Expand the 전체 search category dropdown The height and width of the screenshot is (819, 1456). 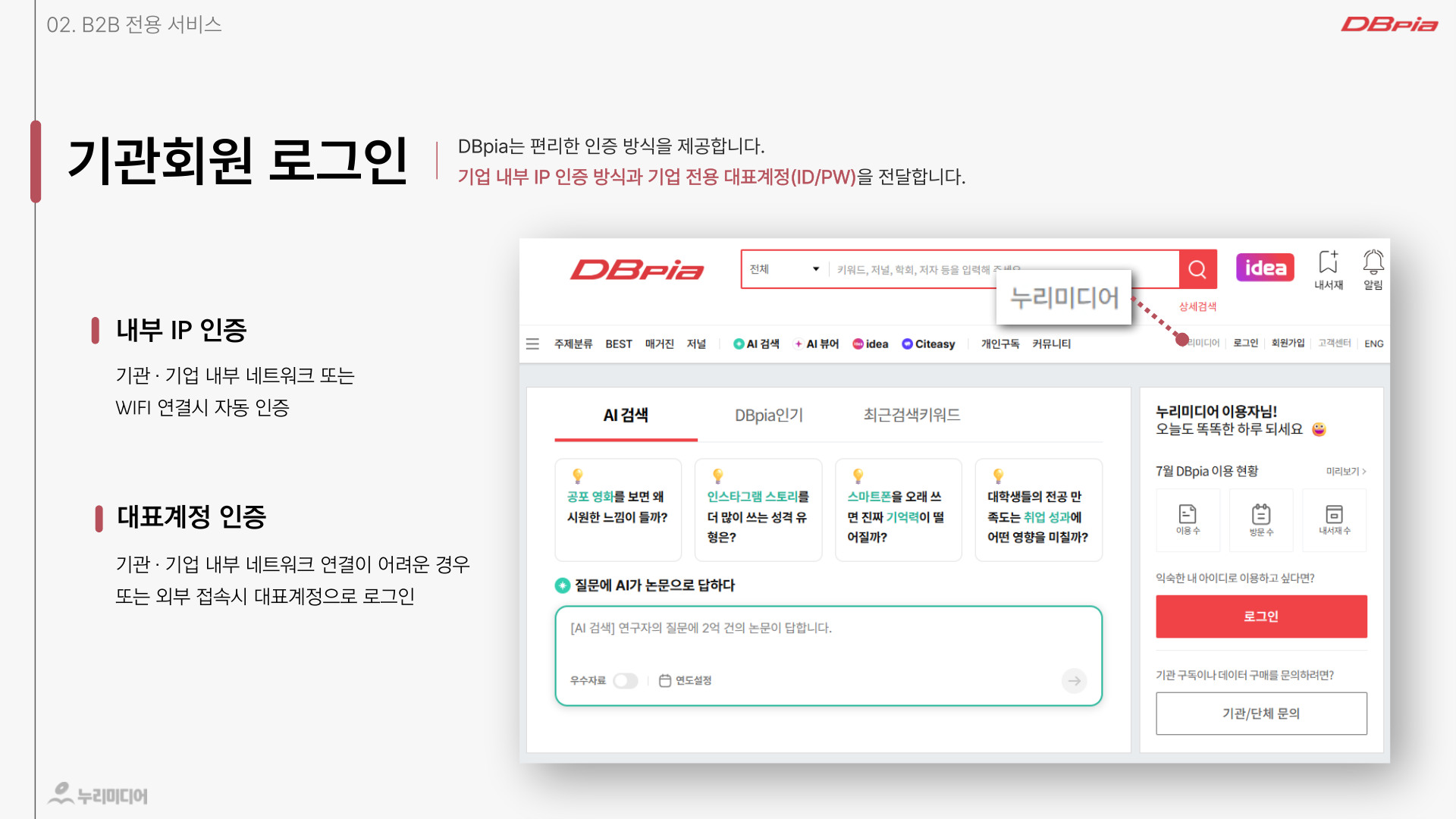pyautogui.click(x=784, y=269)
